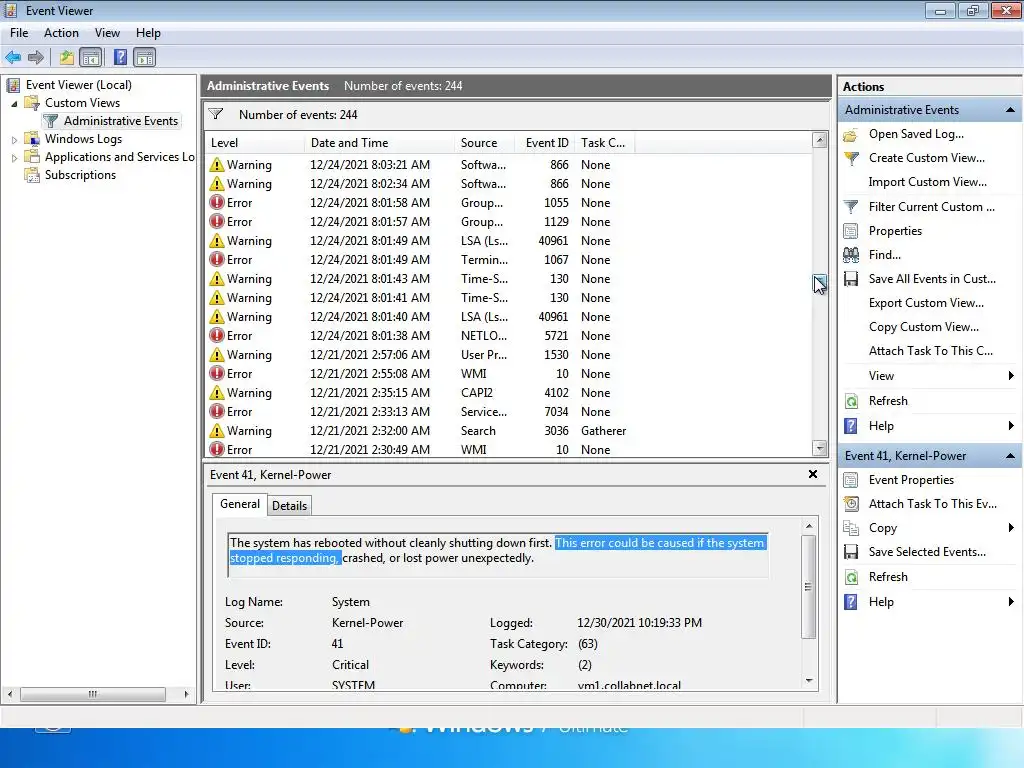
Task: Sort by the Event ID column header
Action: tap(544, 142)
